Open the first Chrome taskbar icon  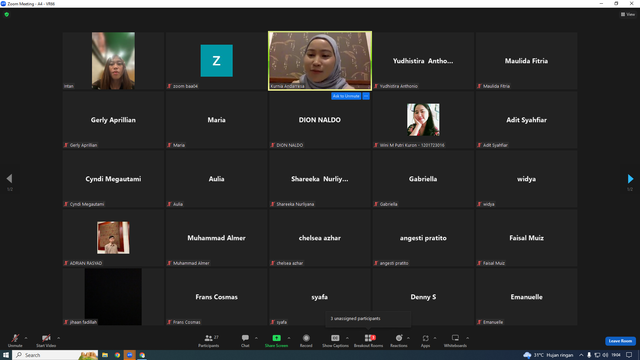click(x=117, y=355)
